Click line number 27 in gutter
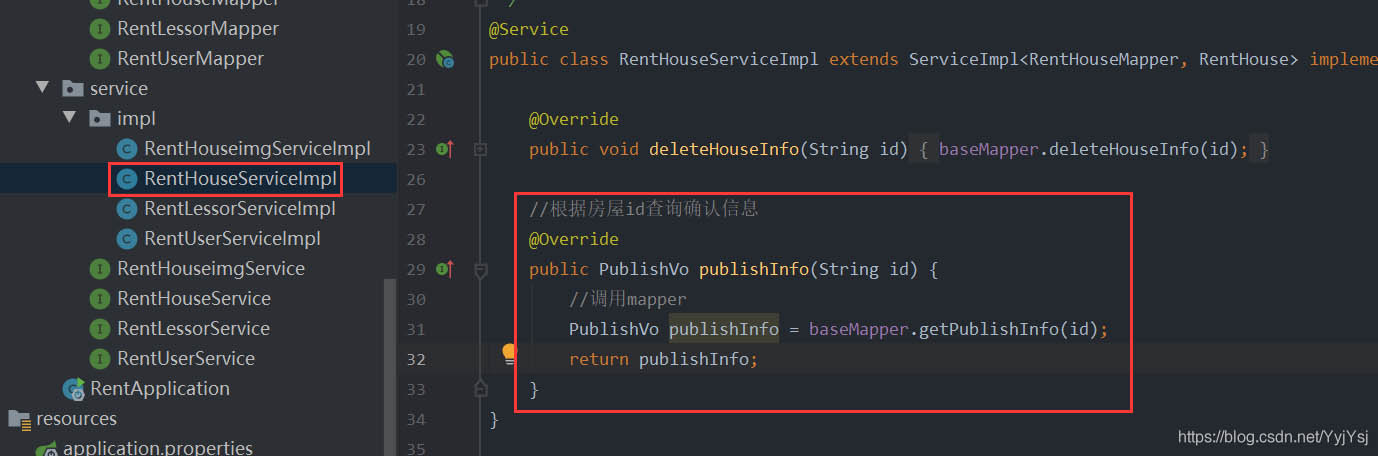 416,209
